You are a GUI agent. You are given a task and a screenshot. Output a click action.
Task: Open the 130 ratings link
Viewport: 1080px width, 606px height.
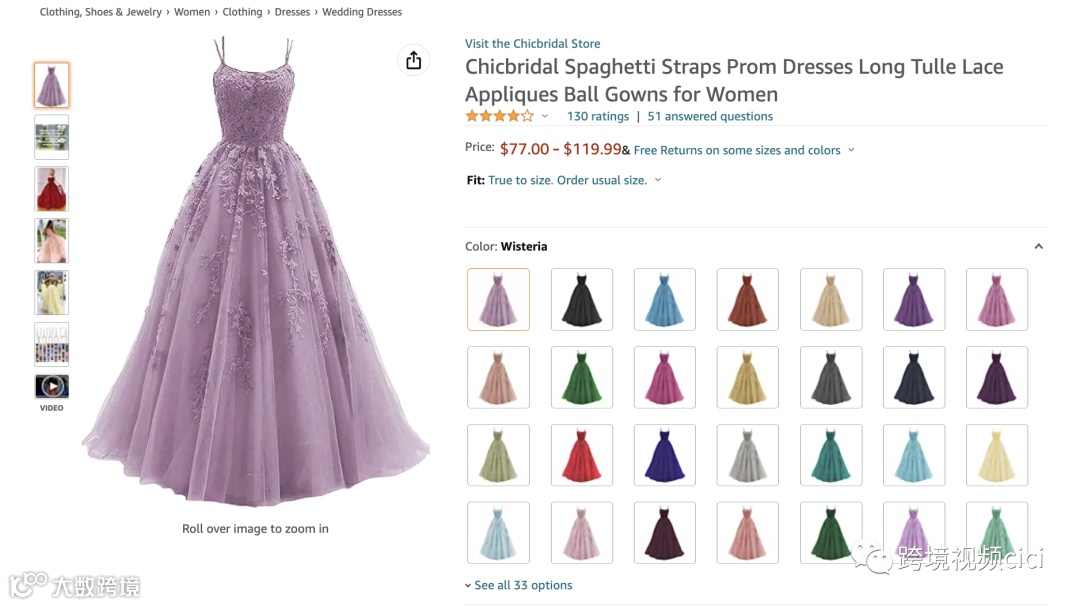pos(598,117)
